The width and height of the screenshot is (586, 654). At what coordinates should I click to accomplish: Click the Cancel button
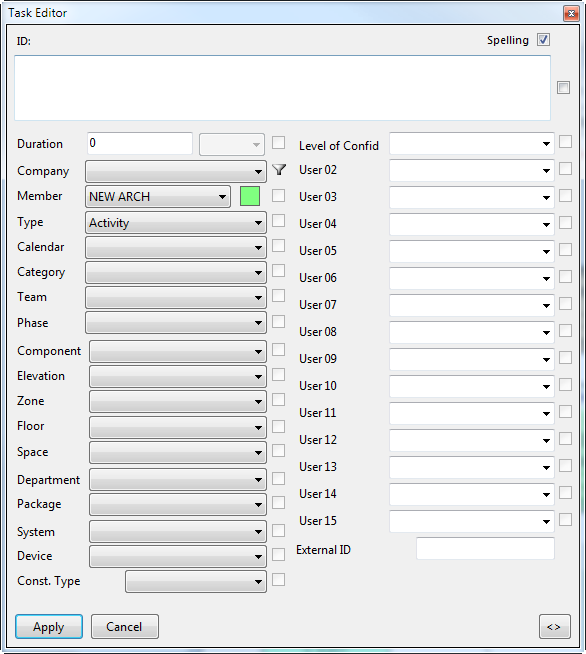pos(125,626)
